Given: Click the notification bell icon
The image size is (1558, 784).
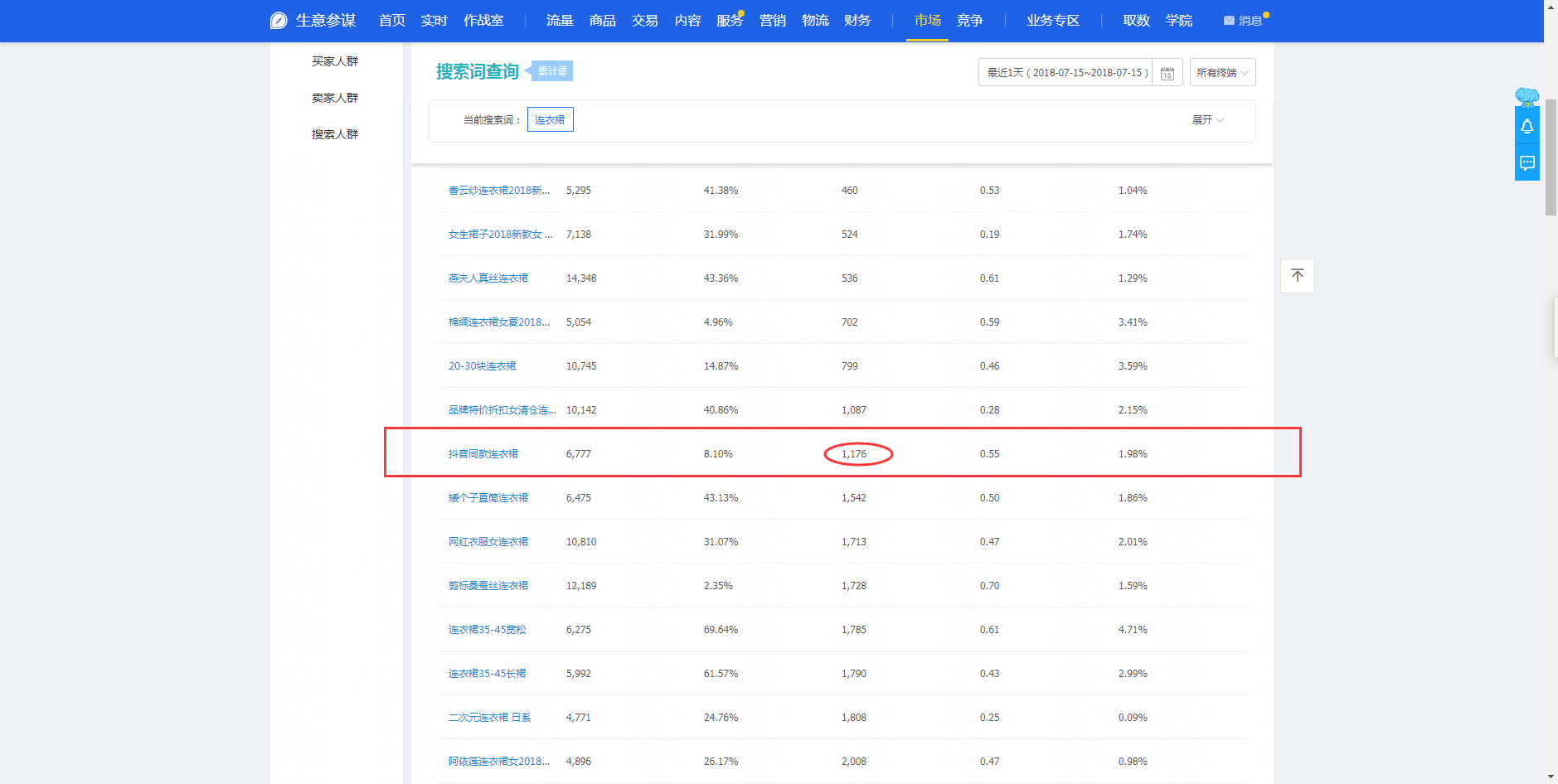Looking at the screenshot, I should pyautogui.click(x=1526, y=126).
